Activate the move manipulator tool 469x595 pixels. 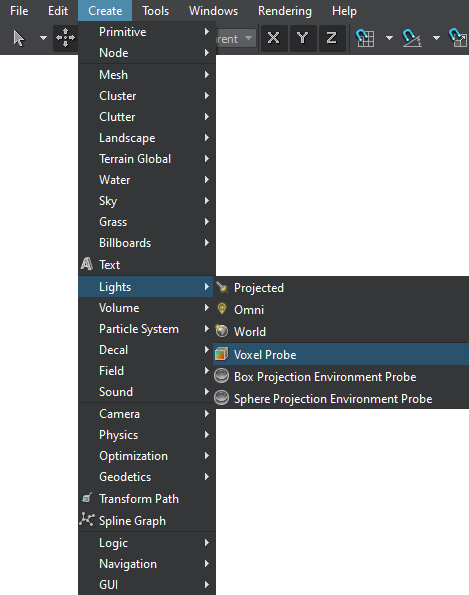(x=65, y=38)
